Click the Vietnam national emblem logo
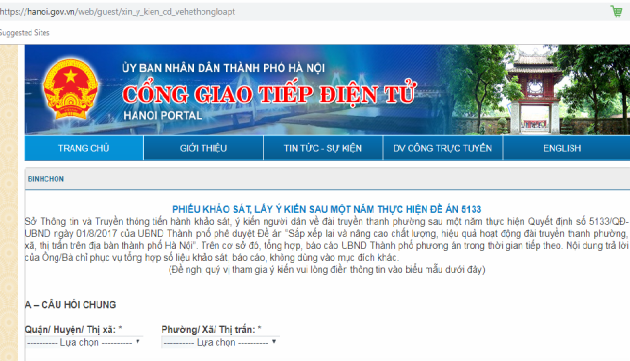Image resolution: width=630 pixels, height=361 pixels. pyautogui.click(x=70, y=89)
